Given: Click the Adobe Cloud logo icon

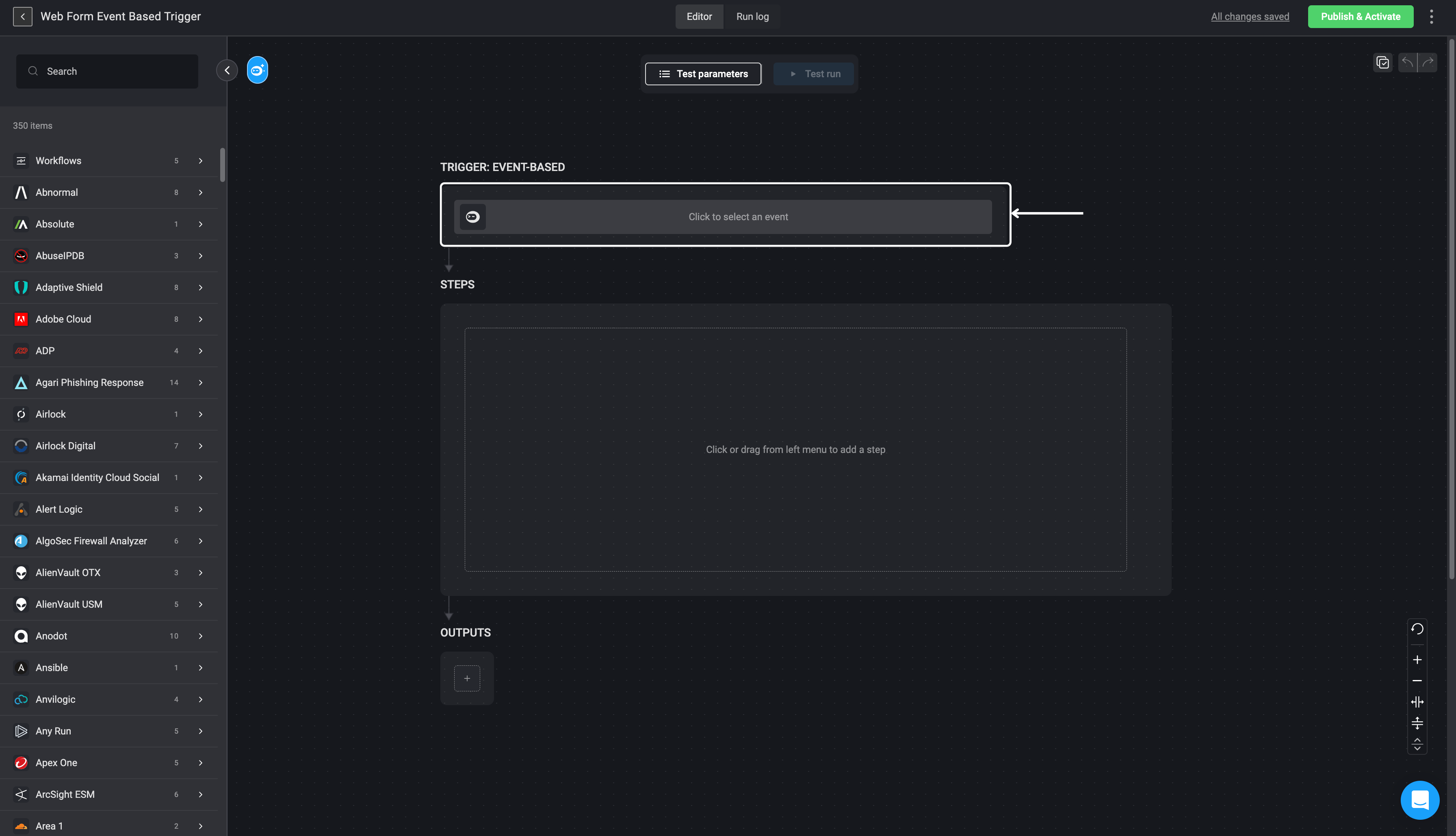Looking at the screenshot, I should pyautogui.click(x=21, y=319).
